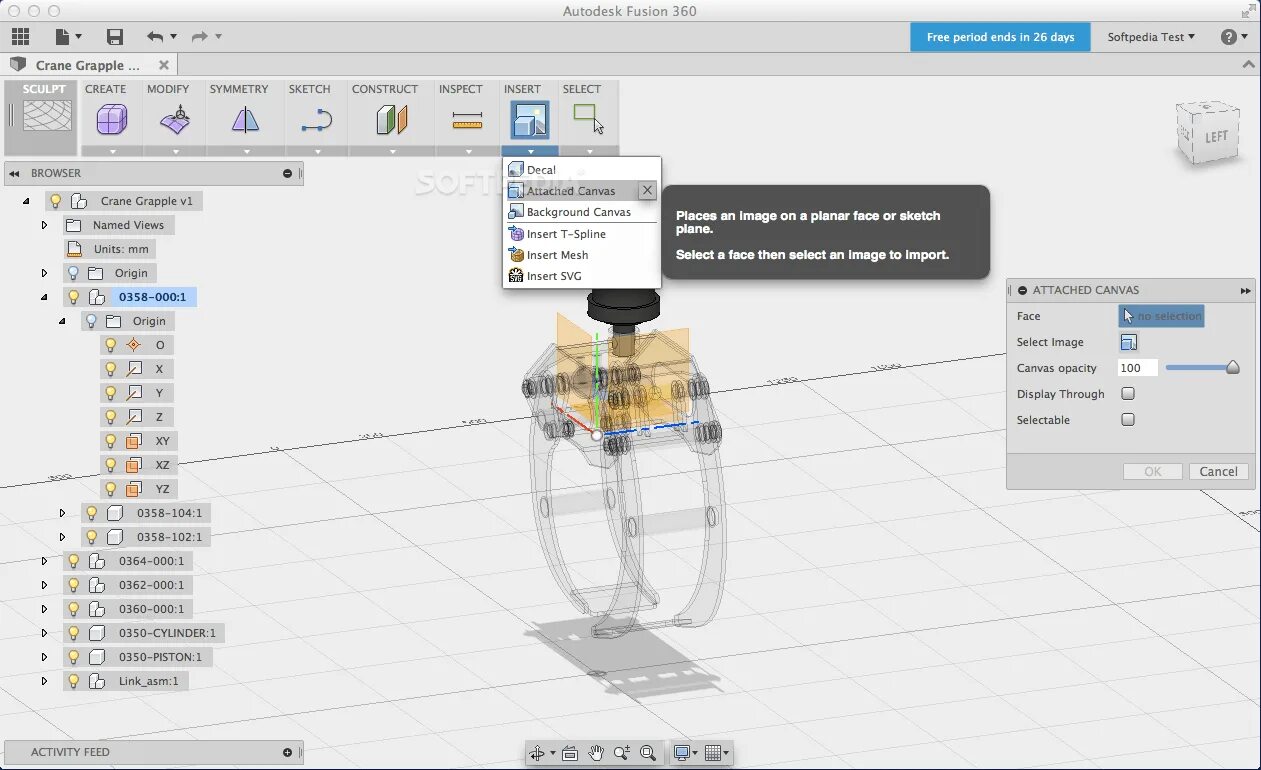The width and height of the screenshot is (1261, 770).
Task: Toggle visibility bulb of YZ plane
Action: pos(110,489)
